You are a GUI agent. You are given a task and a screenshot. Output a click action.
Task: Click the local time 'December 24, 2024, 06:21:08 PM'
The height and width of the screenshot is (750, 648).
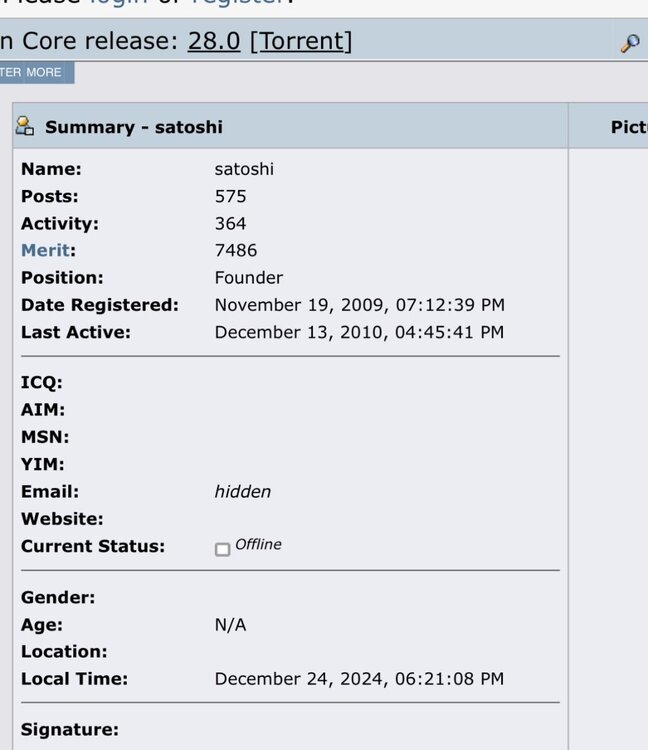point(359,679)
